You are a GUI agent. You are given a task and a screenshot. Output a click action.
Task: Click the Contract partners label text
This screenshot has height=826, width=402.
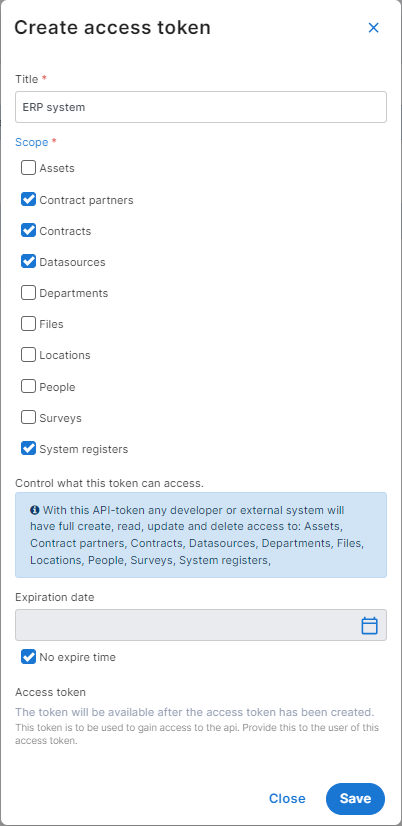point(86,200)
